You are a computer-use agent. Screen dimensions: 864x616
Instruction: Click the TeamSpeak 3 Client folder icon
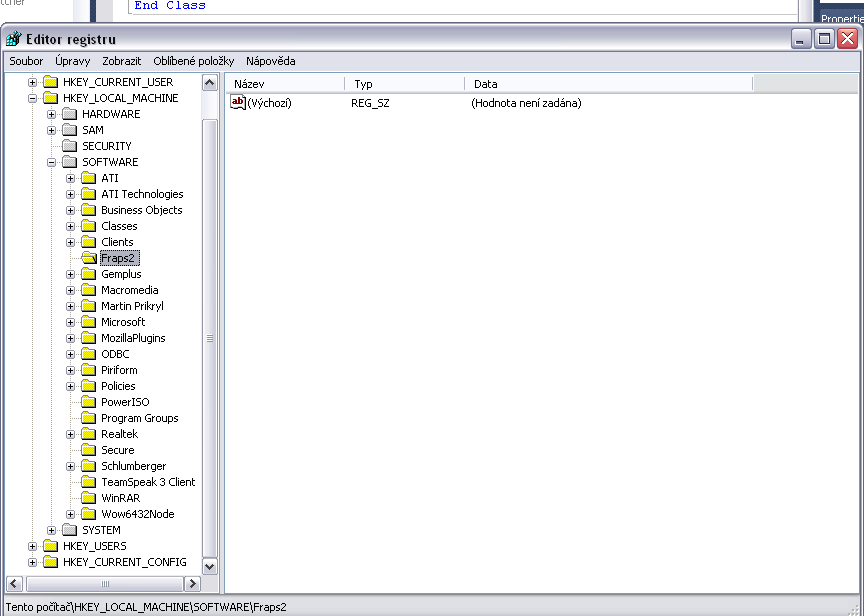click(89, 482)
